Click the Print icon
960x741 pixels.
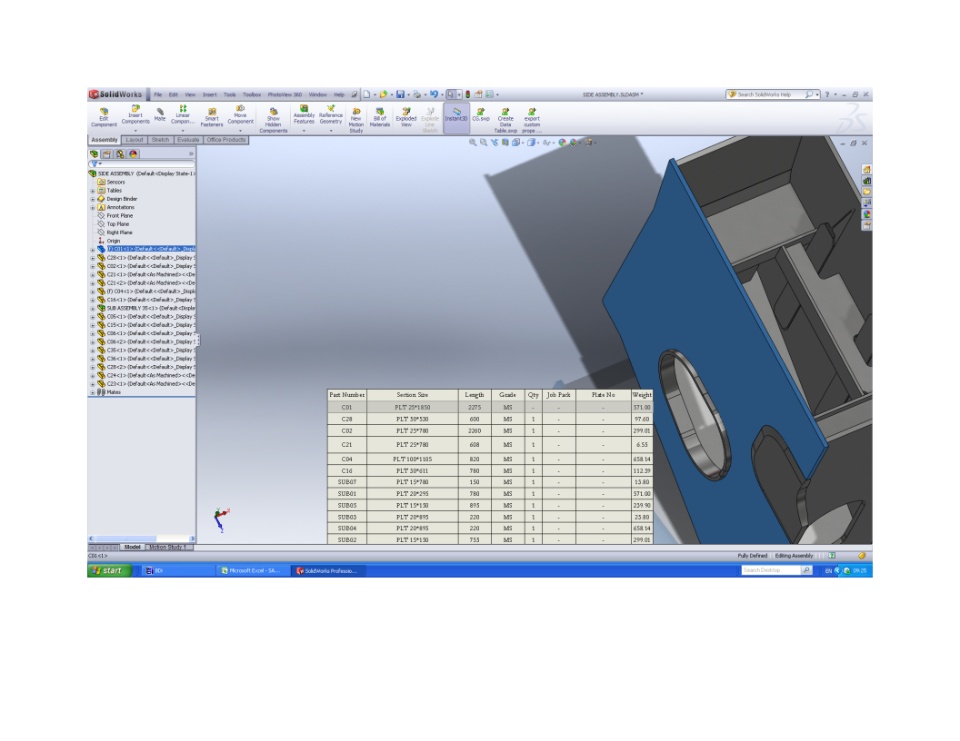point(417,94)
